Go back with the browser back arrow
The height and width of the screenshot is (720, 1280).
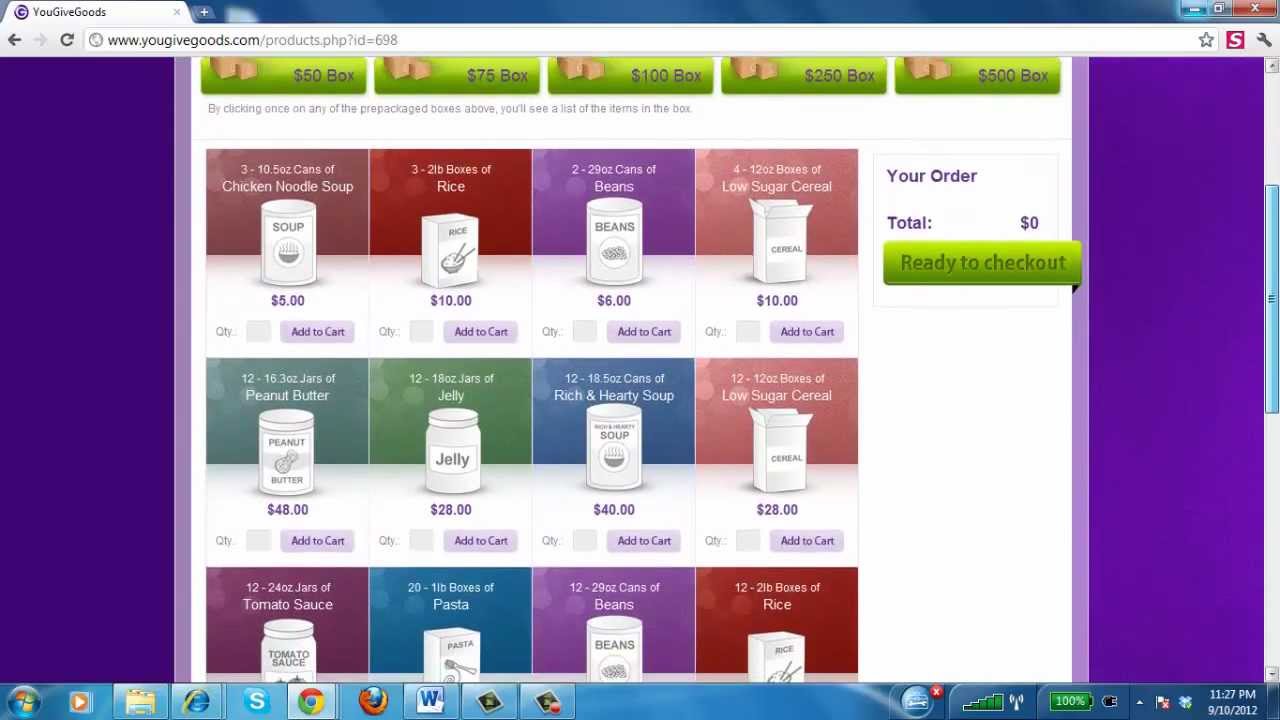pyautogui.click(x=14, y=40)
